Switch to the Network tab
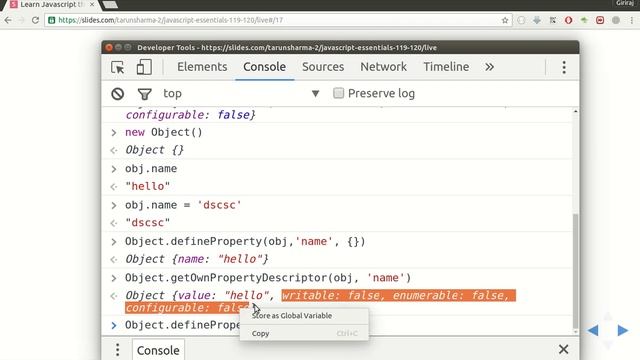The image size is (640, 360). point(383,67)
